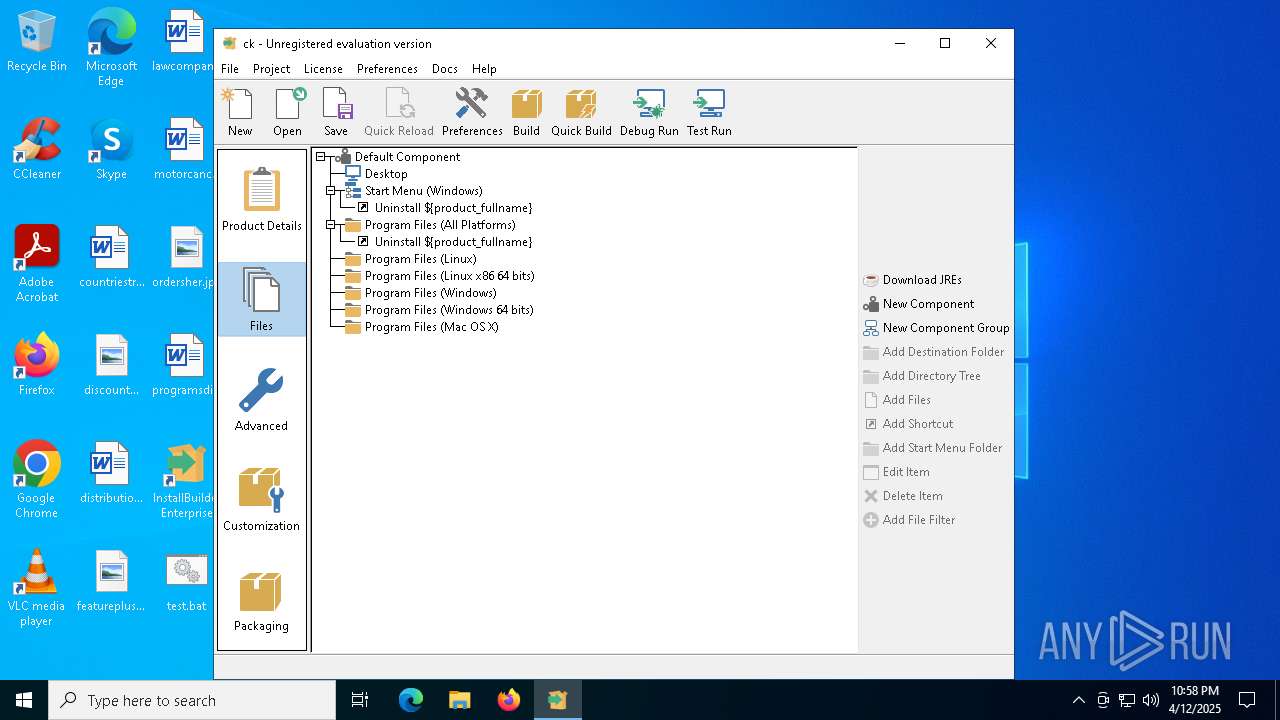Open the Customization section

coord(262,499)
